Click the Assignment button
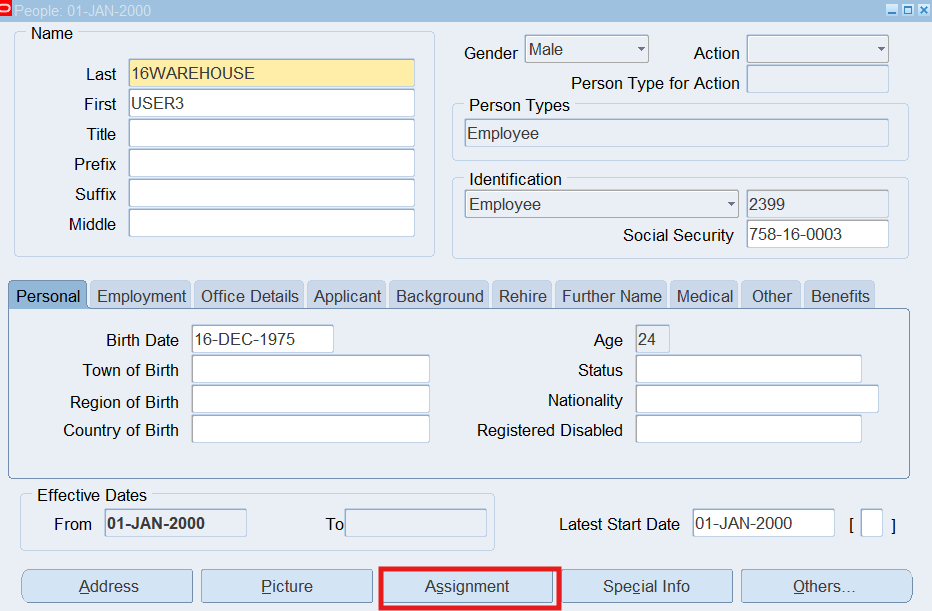 tap(467, 587)
